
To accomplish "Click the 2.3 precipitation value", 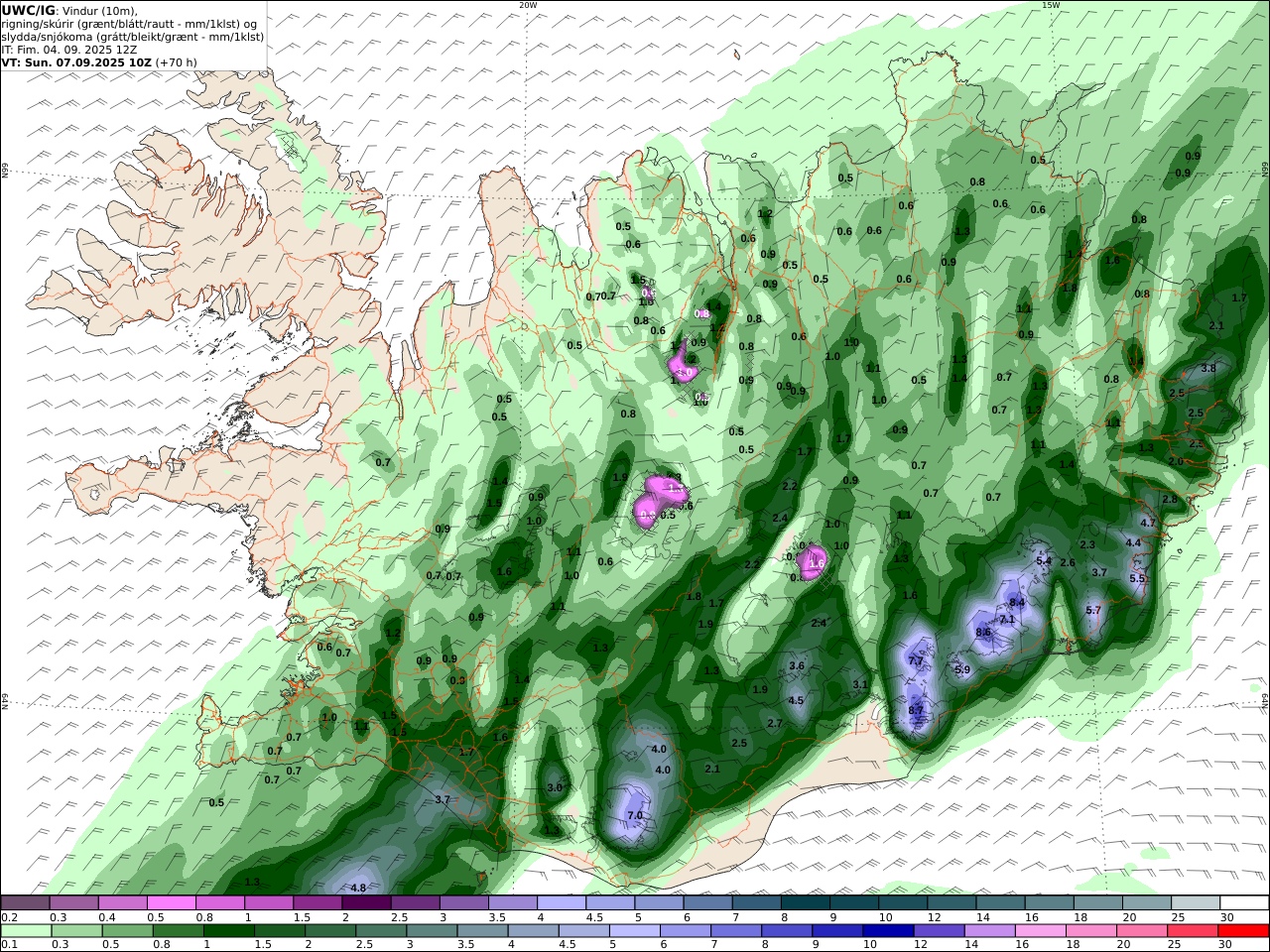I will click(1086, 544).
